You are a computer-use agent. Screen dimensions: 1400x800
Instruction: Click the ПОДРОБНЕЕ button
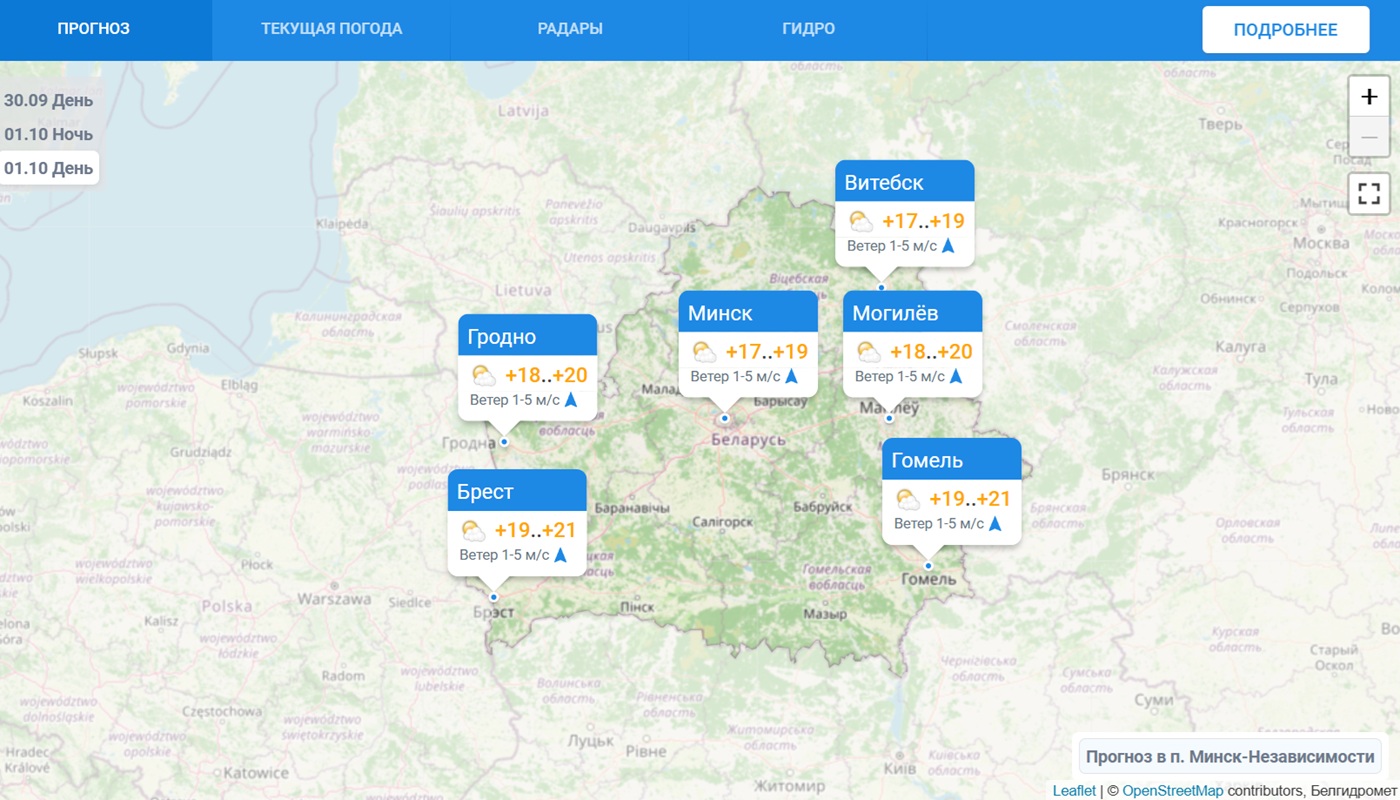(x=1285, y=30)
